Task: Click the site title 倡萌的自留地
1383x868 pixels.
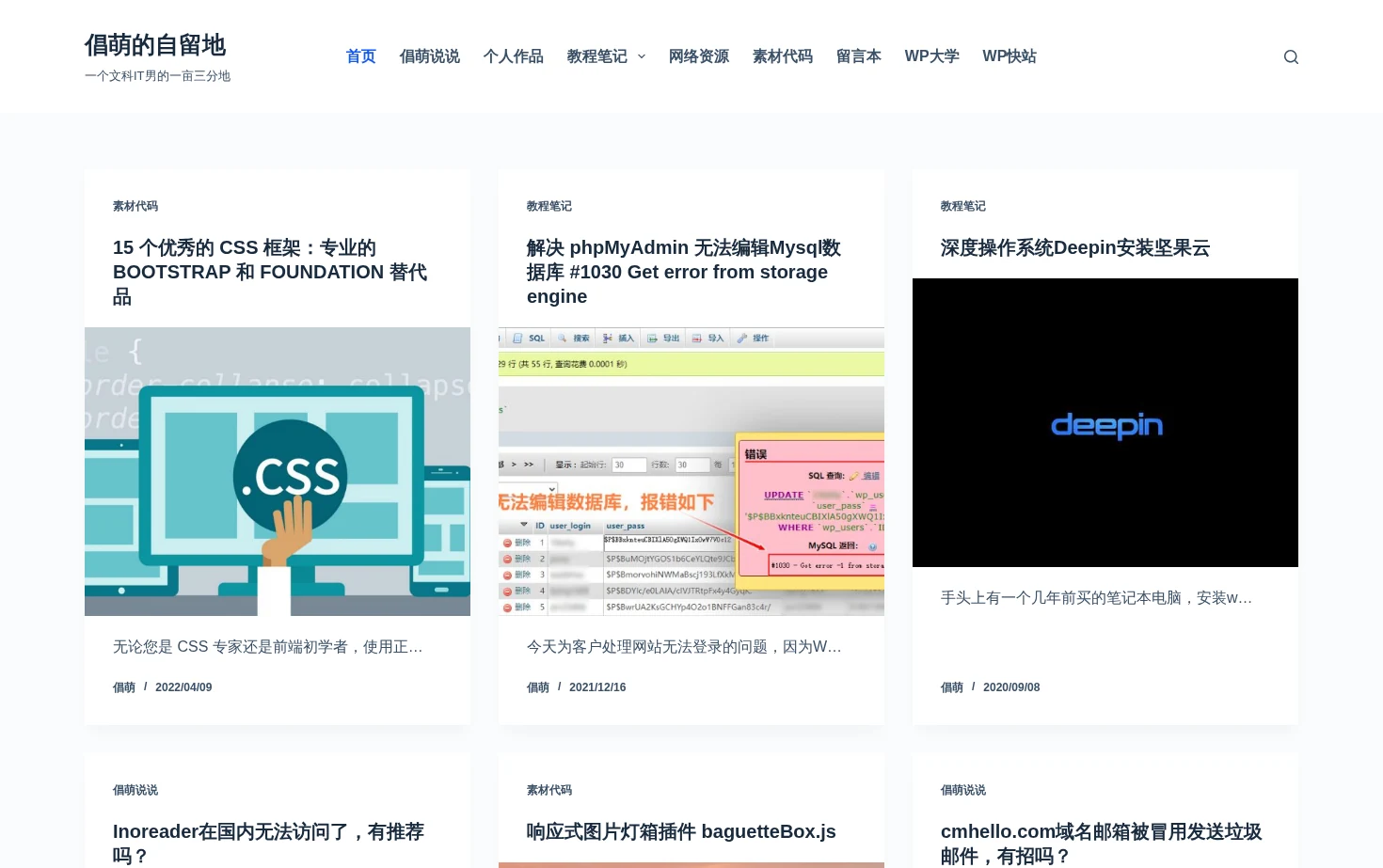Action: click(x=155, y=45)
